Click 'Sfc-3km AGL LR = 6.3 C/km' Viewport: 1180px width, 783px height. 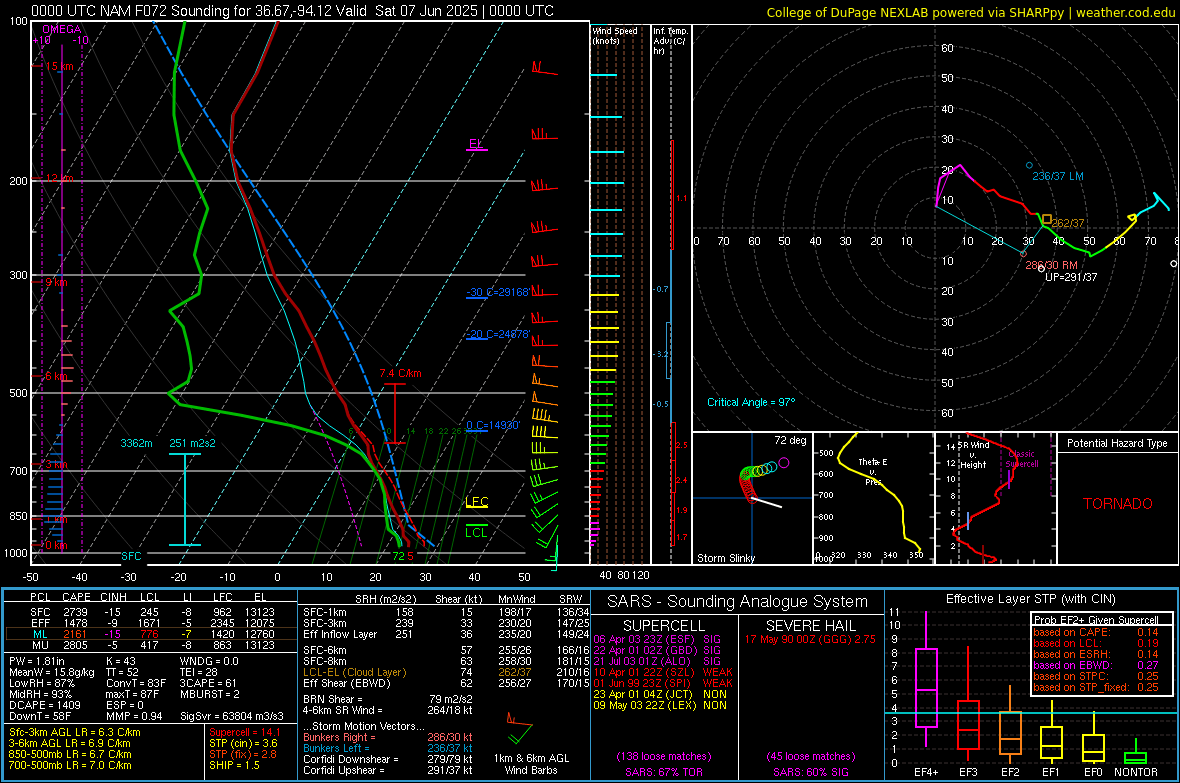coord(75,732)
